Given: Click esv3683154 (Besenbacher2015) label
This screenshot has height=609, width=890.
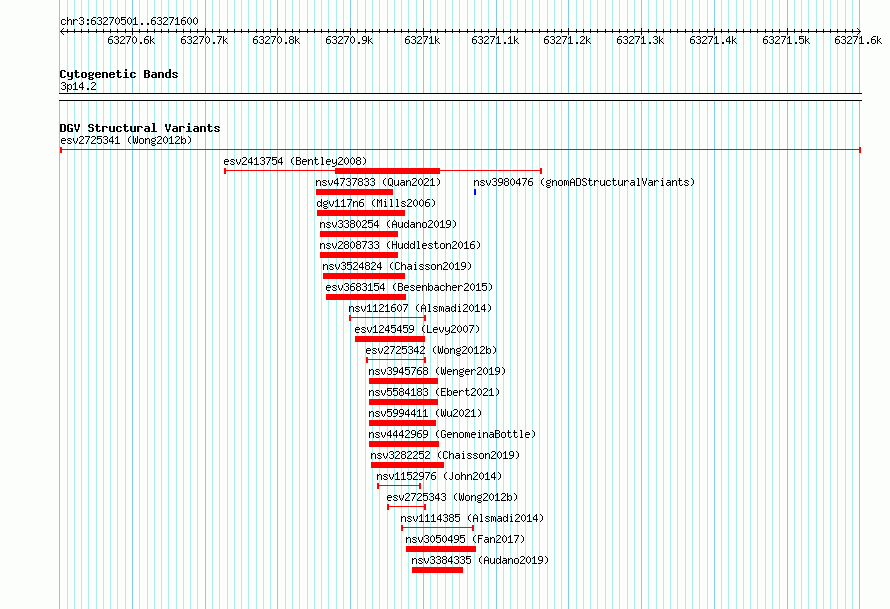Looking at the screenshot, I should click(x=409, y=287).
